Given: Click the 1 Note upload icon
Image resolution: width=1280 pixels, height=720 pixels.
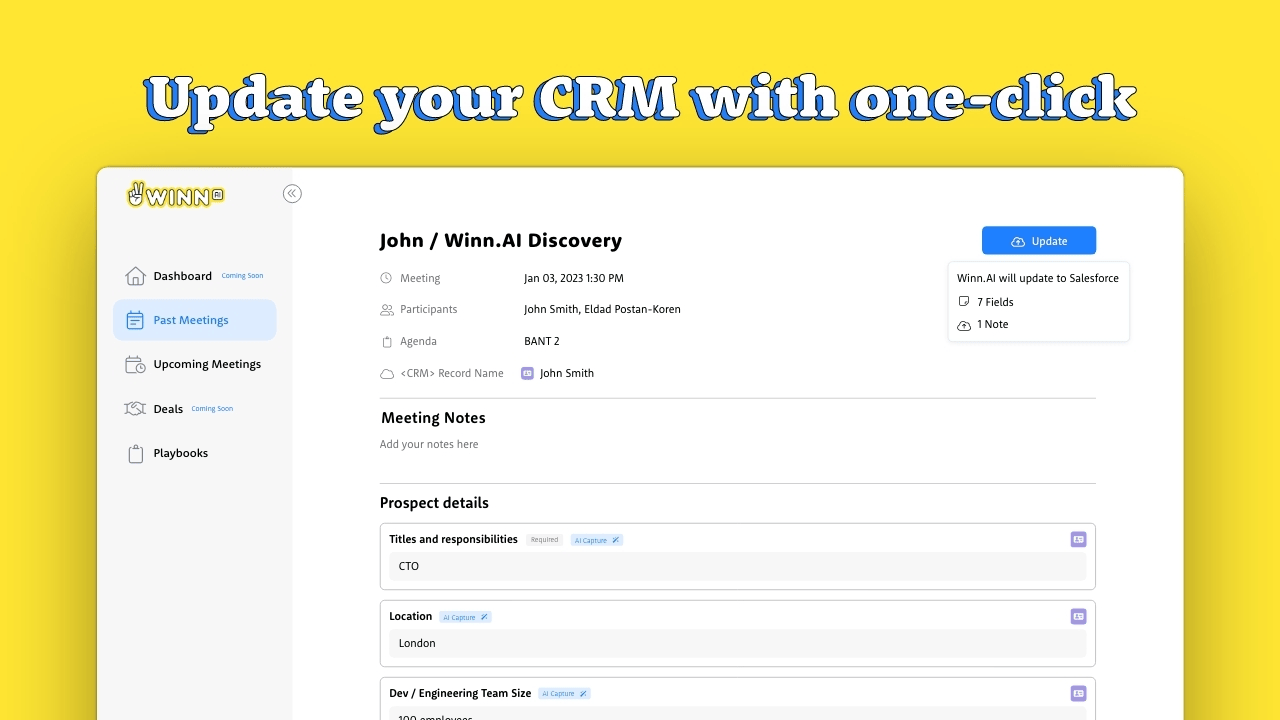Looking at the screenshot, I should [964, 325].
